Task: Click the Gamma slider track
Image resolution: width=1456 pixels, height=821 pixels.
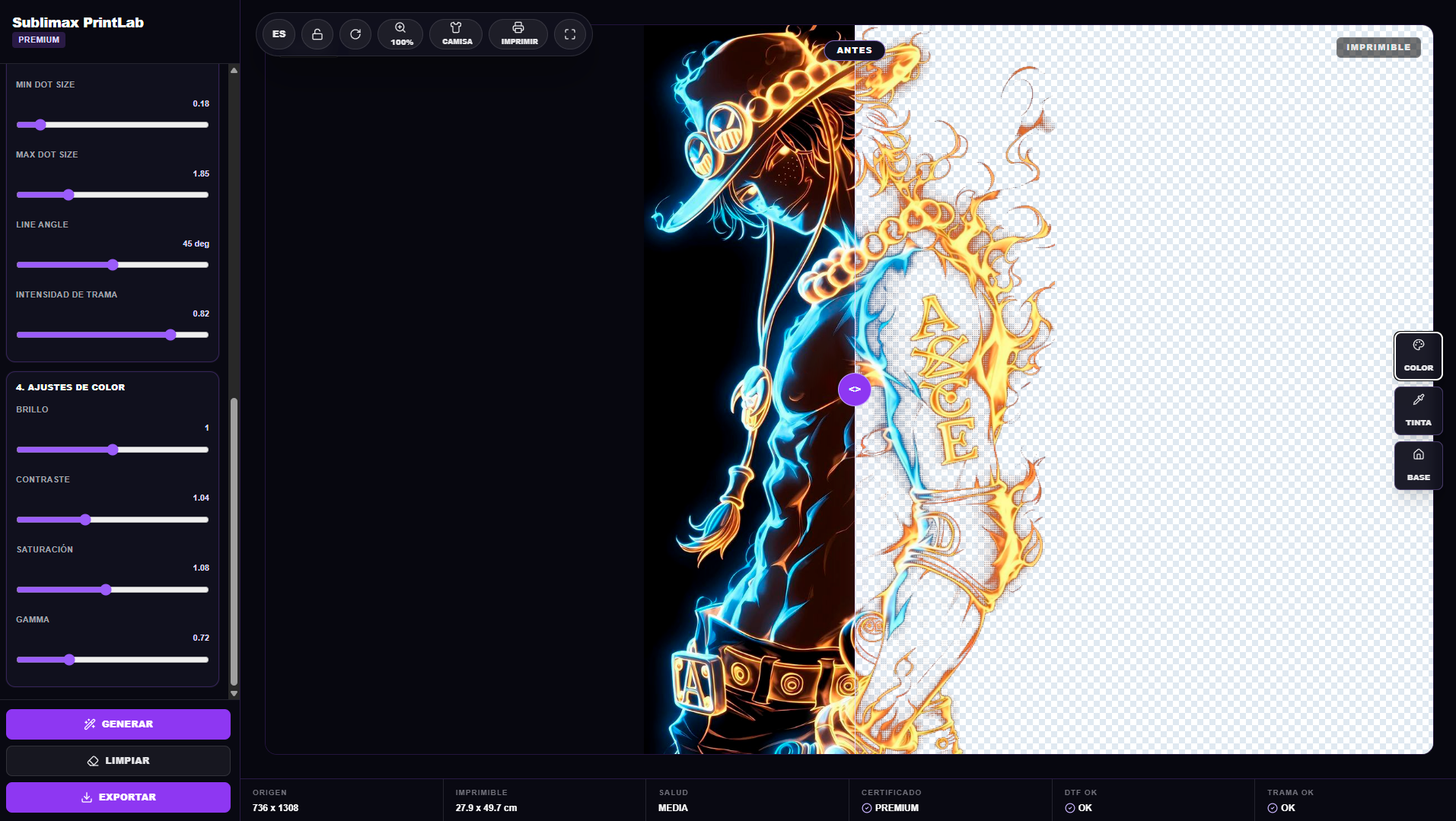Action: (x=113, y=660)
